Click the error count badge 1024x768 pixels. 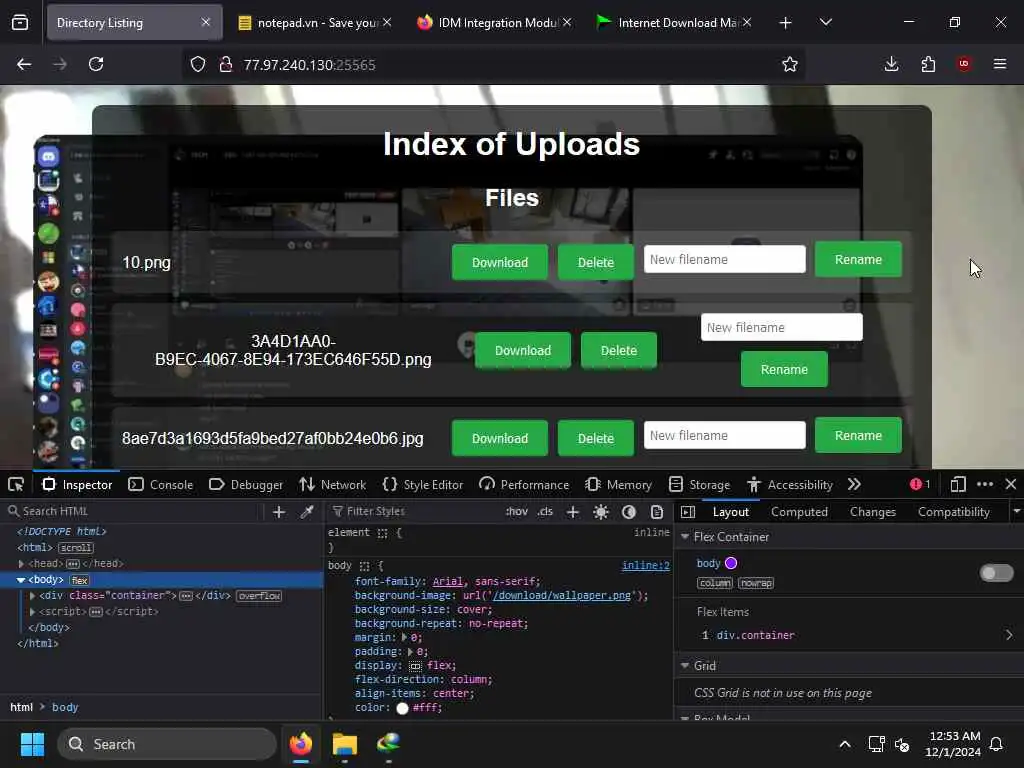[x=920, y=485]
